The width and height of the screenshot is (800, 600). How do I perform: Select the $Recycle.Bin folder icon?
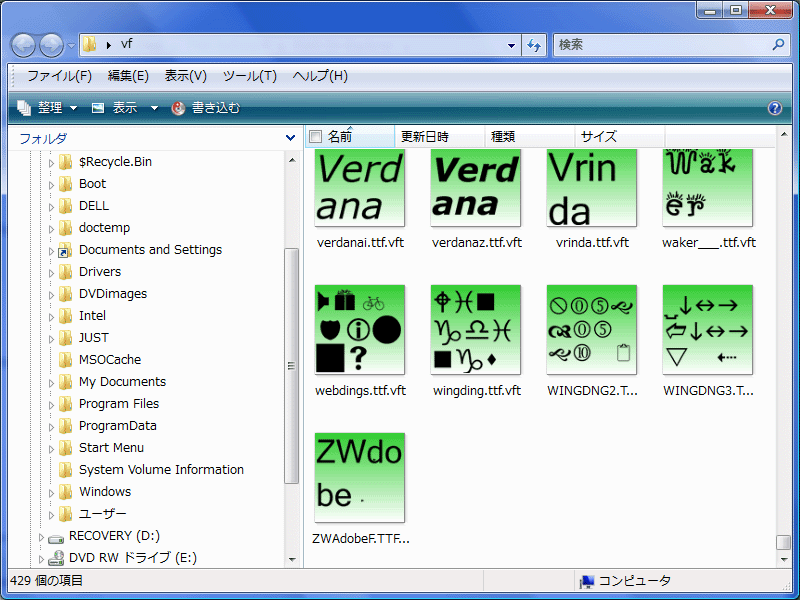pyautogui.click(x=65, y=162)
